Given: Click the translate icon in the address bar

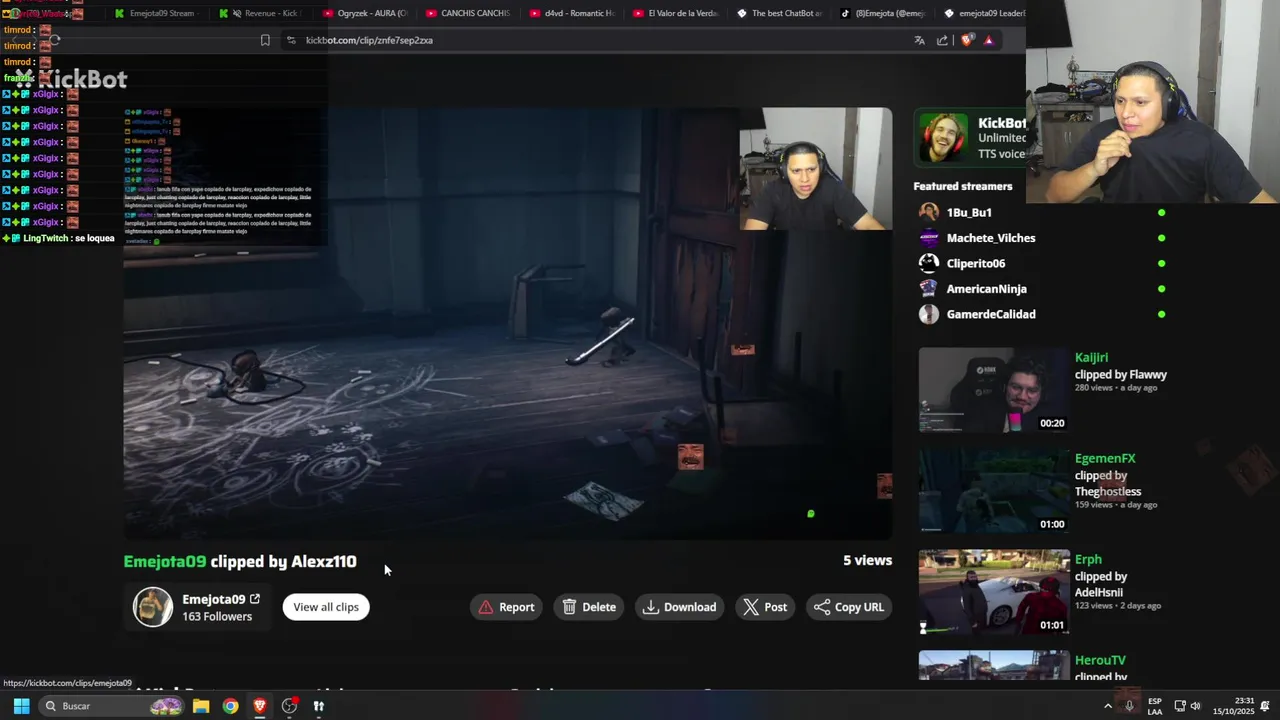Looking at the screenshot, I should click(919, 40).
